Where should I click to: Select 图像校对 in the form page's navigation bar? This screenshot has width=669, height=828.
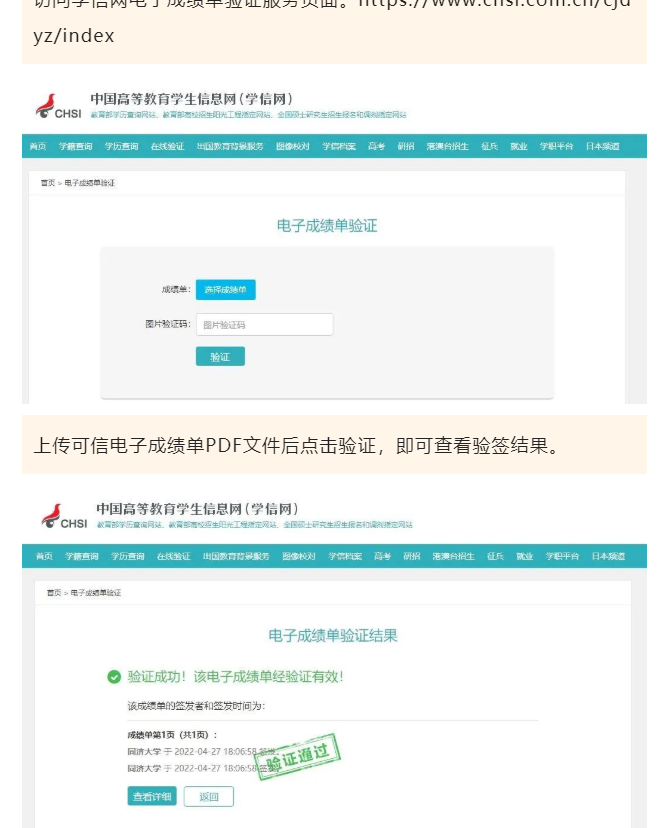(293, 146)
